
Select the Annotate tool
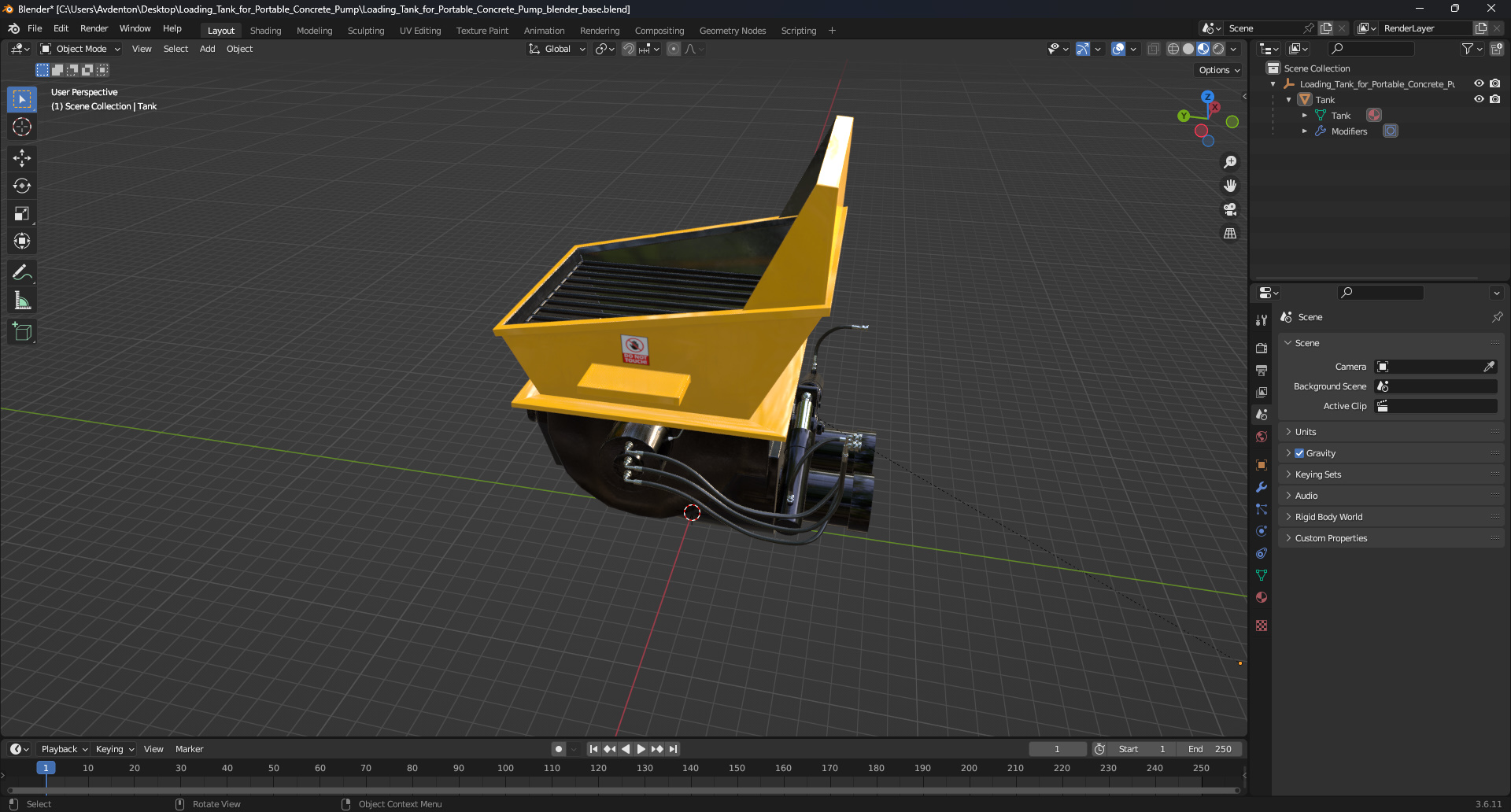[22, 273]
